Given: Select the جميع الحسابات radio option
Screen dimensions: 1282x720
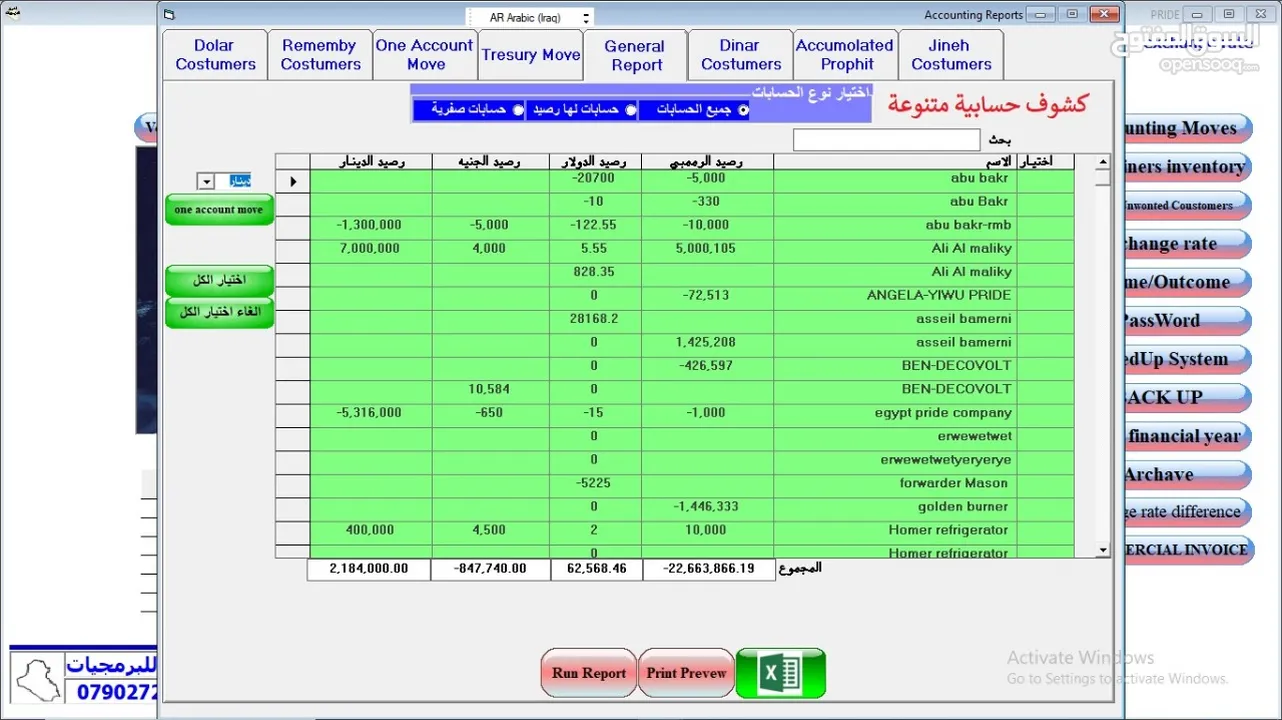Looking at the screenshot, I should click(x=743, y=110).
